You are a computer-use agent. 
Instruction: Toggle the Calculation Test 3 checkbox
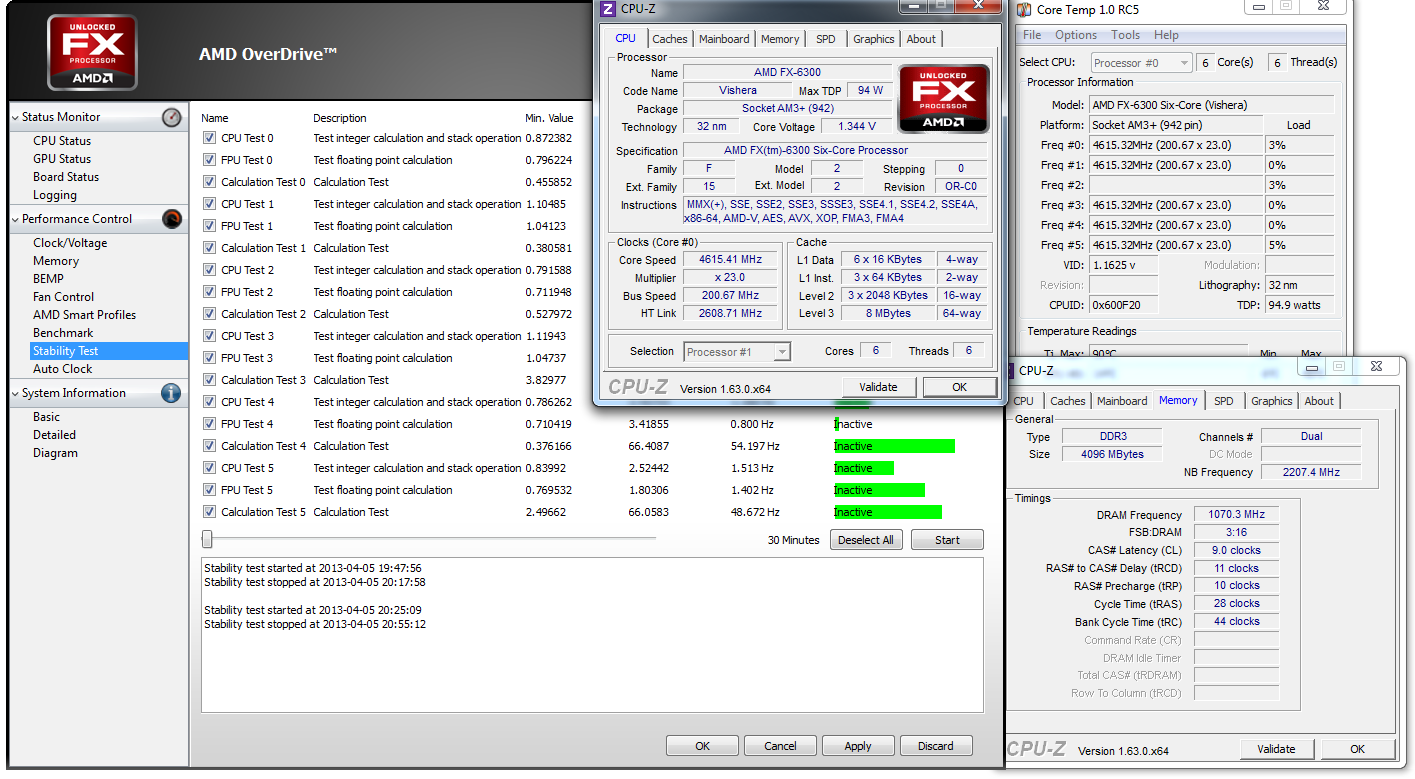[209, 380]
